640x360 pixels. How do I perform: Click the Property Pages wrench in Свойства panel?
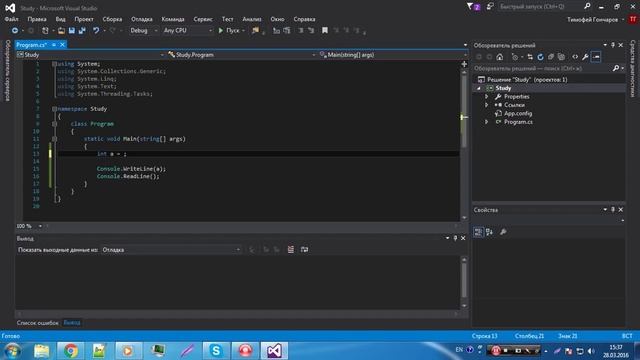[x=503, y=232]
